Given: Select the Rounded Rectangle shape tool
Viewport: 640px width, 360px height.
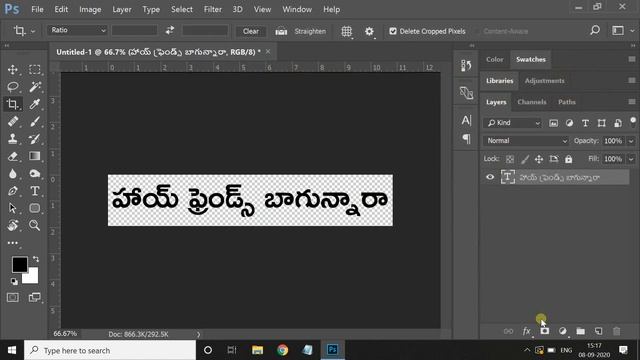Looking at the screenshot, I should (35, 208).
